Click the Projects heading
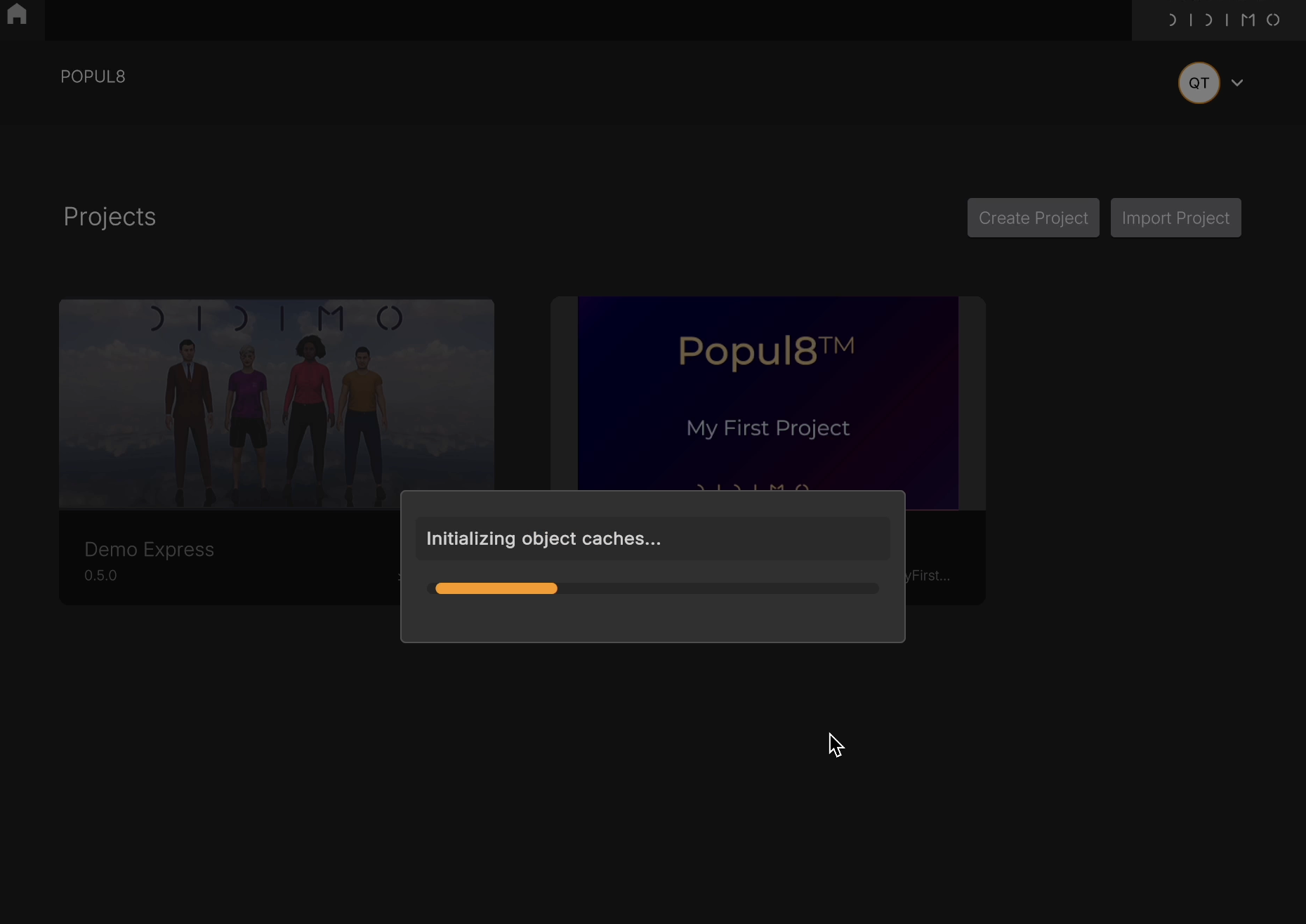The width and height of the screenshot is (1306, 924). pyautogui.click(x=110, y=217)
